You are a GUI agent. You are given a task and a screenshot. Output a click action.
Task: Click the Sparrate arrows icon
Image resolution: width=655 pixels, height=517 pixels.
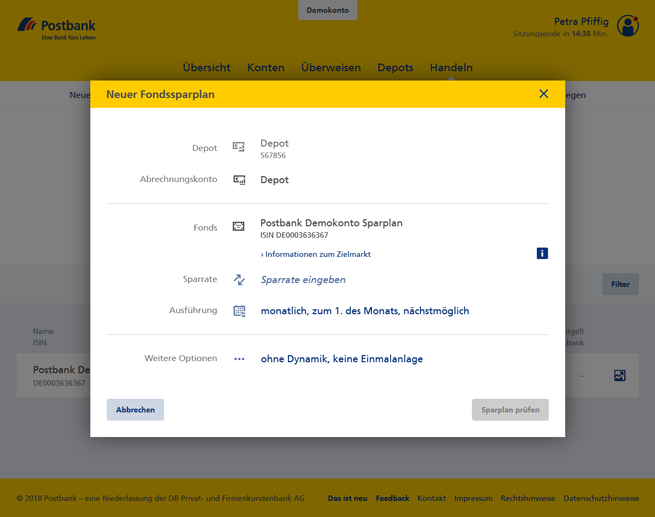click(239, 279)
